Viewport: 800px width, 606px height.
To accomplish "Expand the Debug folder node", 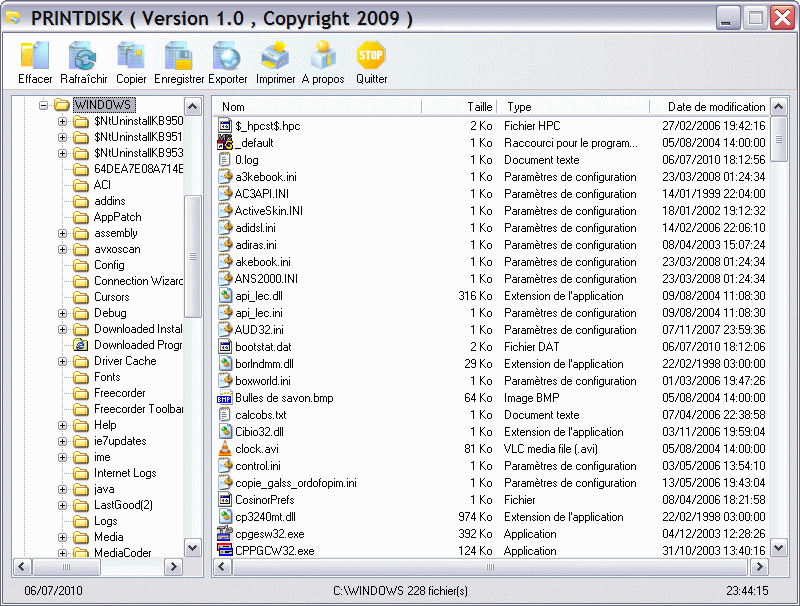I will (x=62, y=313).
